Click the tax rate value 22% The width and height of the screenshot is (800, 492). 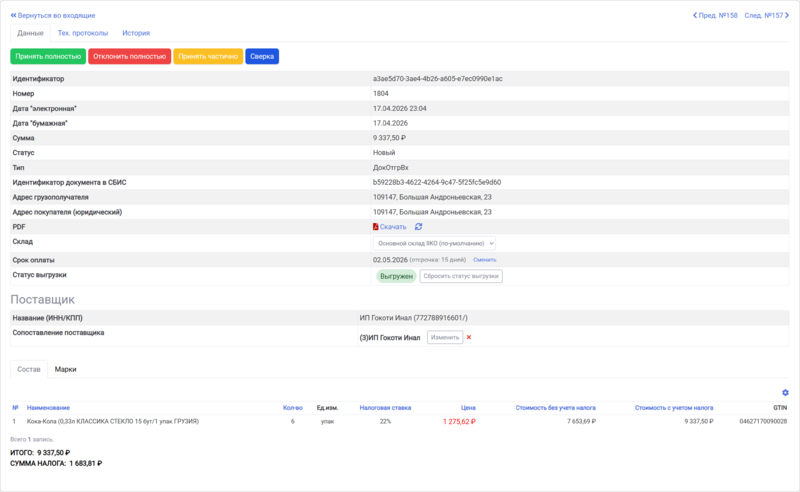point(385,422)
